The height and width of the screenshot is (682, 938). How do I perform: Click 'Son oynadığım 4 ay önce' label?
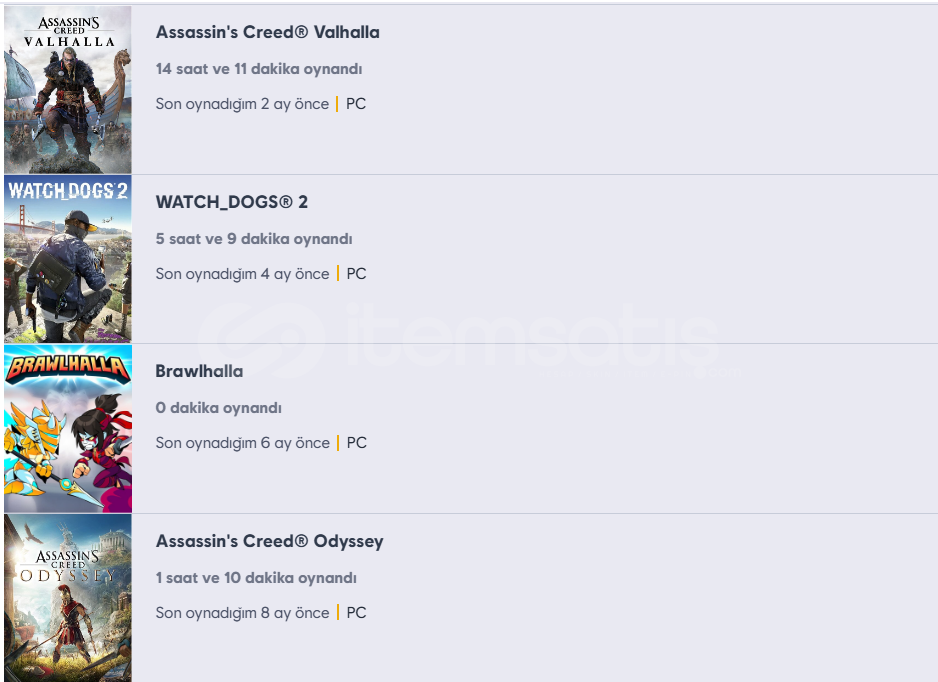(x=242, y=274)
